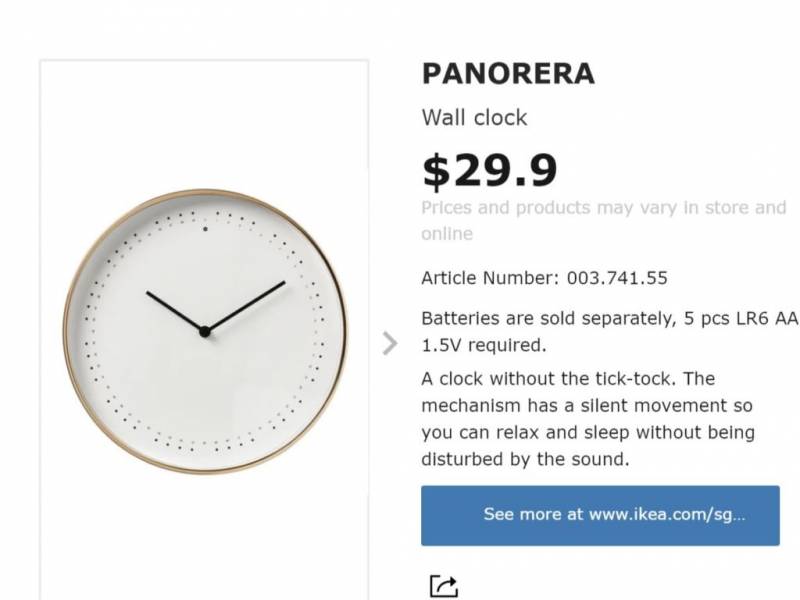Viewport: 800px width, 600px height.
Task: Click the Wall clock subtitle text
Action: [x=474, y=118]
